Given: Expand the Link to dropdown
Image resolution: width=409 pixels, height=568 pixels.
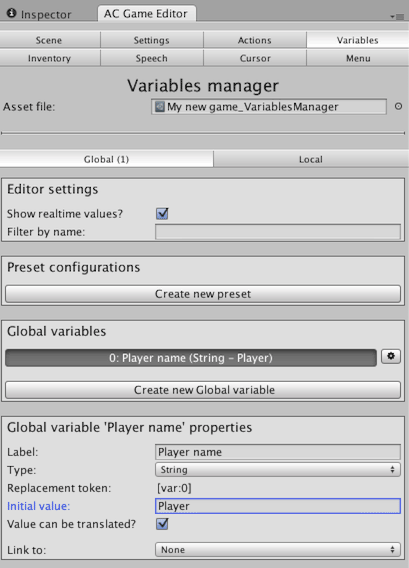Looking at the screenshot, I should (x=277, y=550).
